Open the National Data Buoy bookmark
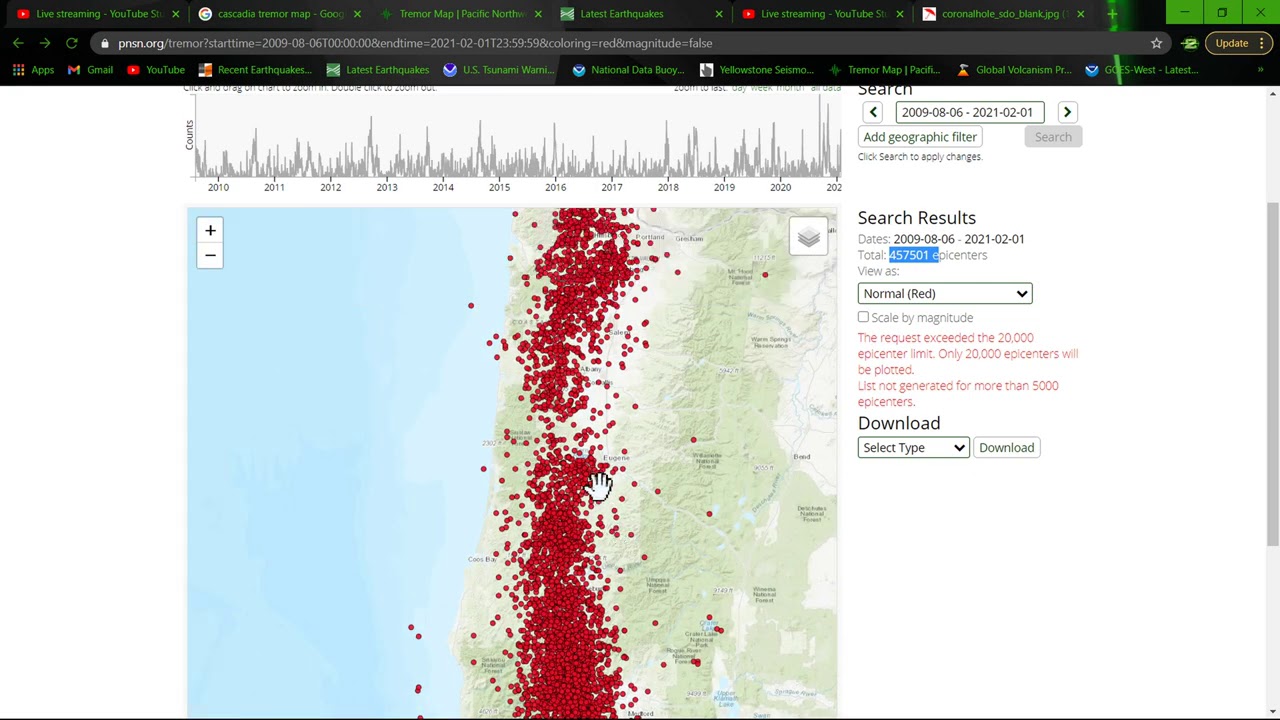 click(627, 70)
